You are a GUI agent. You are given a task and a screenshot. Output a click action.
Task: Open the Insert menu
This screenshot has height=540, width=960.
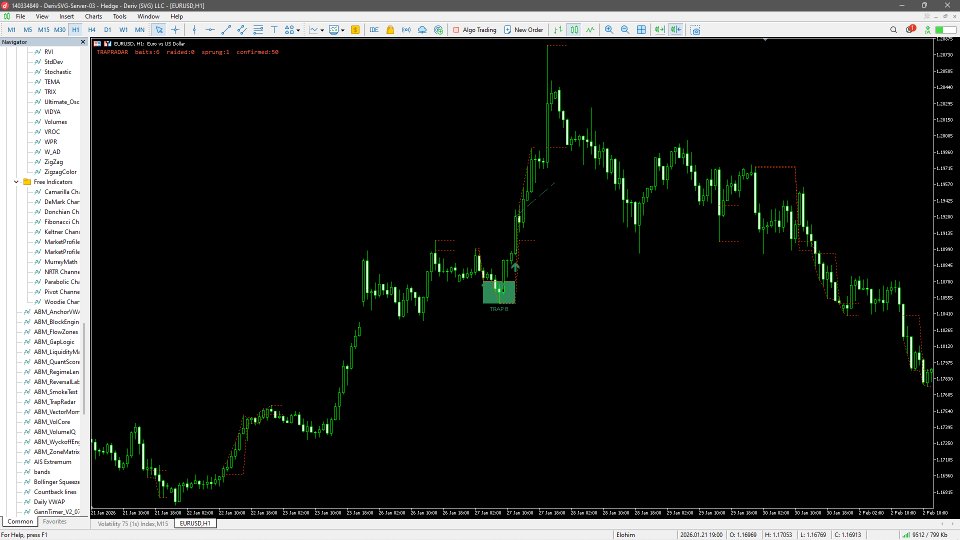(x=67, y=17)
